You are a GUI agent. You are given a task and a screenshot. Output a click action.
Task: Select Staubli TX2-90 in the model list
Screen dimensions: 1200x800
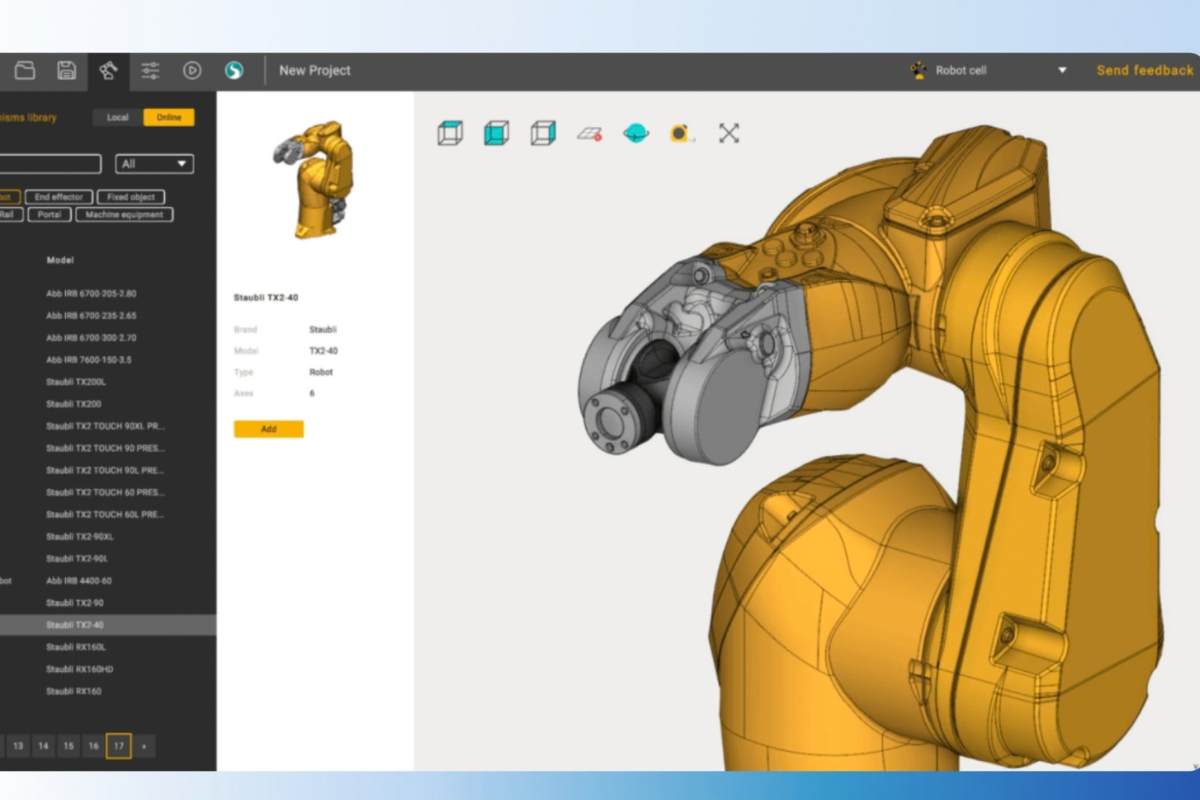(x=75, y=603)
